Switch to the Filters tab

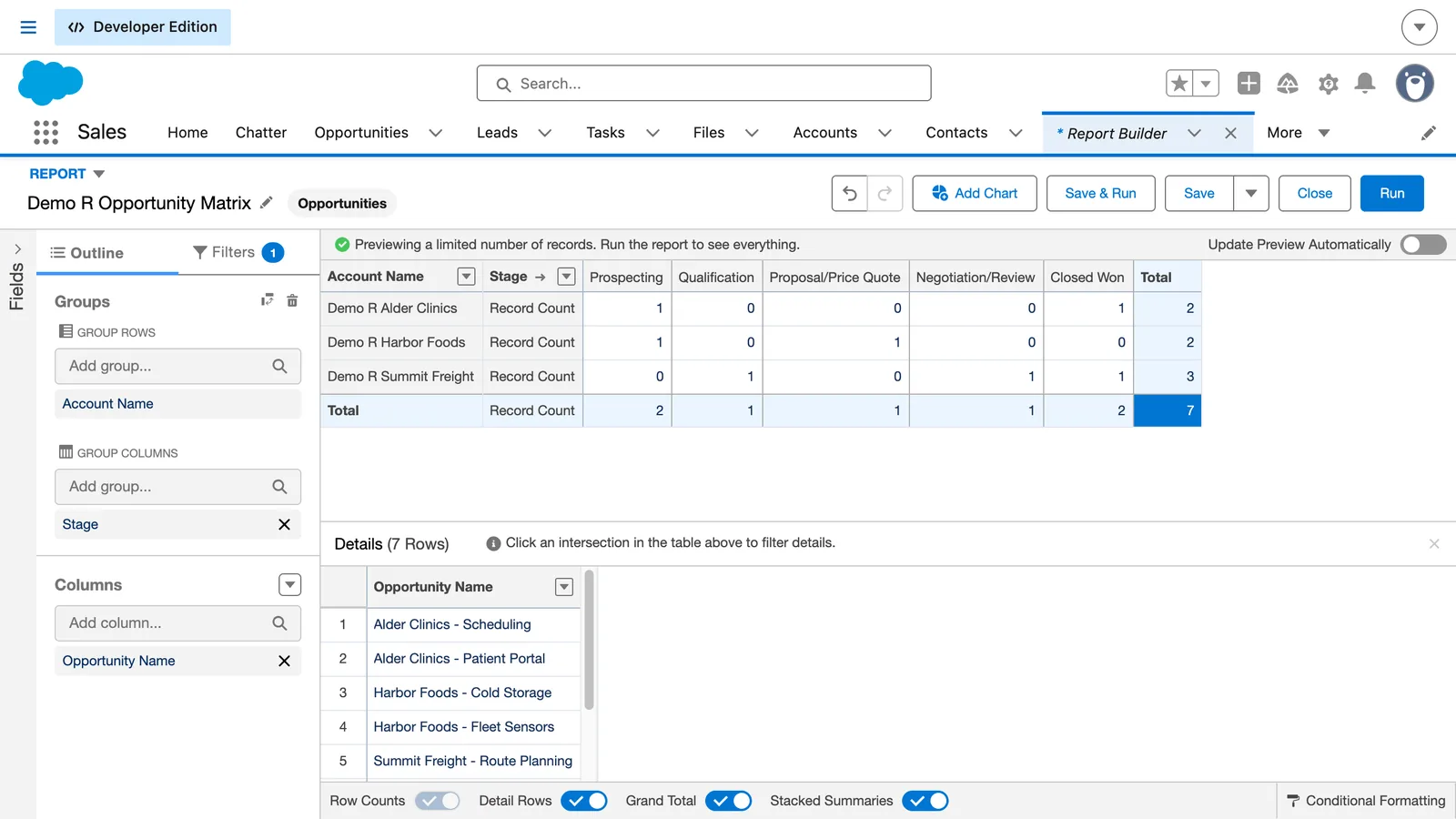(x=238, y=252)
